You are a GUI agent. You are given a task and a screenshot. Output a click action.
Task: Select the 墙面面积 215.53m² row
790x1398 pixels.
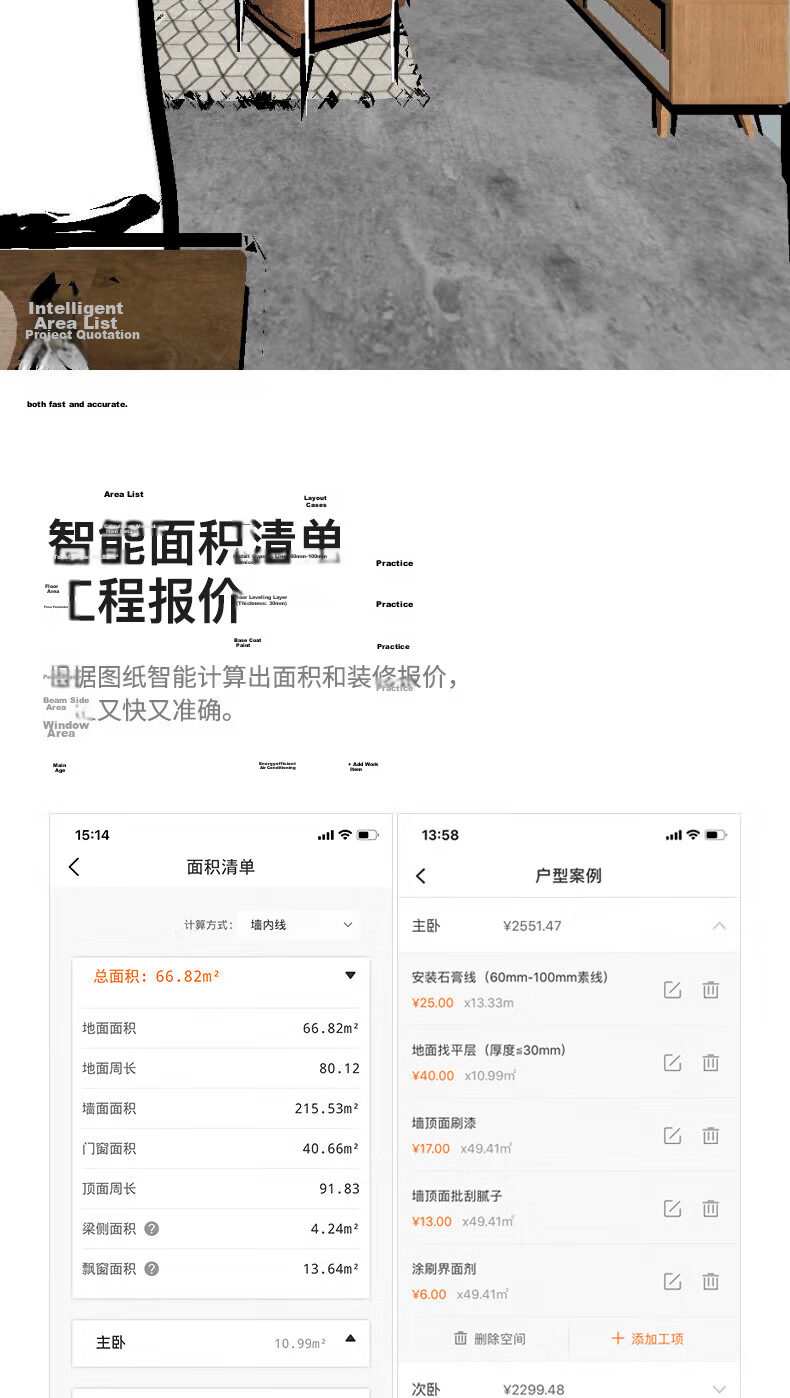coord(221,1108)
